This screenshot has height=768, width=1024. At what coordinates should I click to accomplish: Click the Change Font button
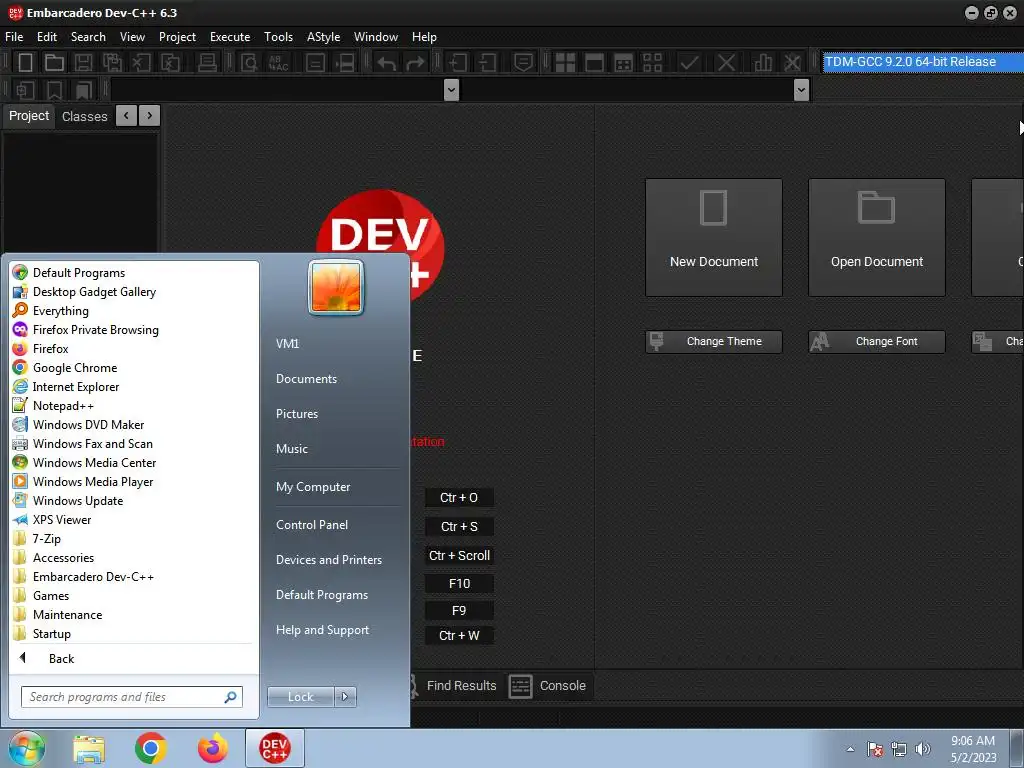pyautogui.click(x=876, y=342)
